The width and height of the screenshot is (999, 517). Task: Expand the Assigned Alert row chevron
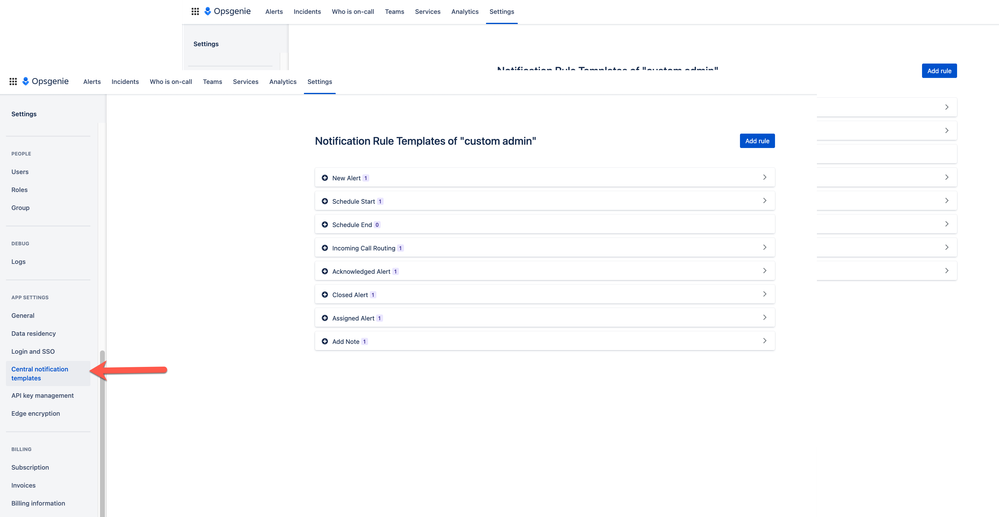coord(765,317)
